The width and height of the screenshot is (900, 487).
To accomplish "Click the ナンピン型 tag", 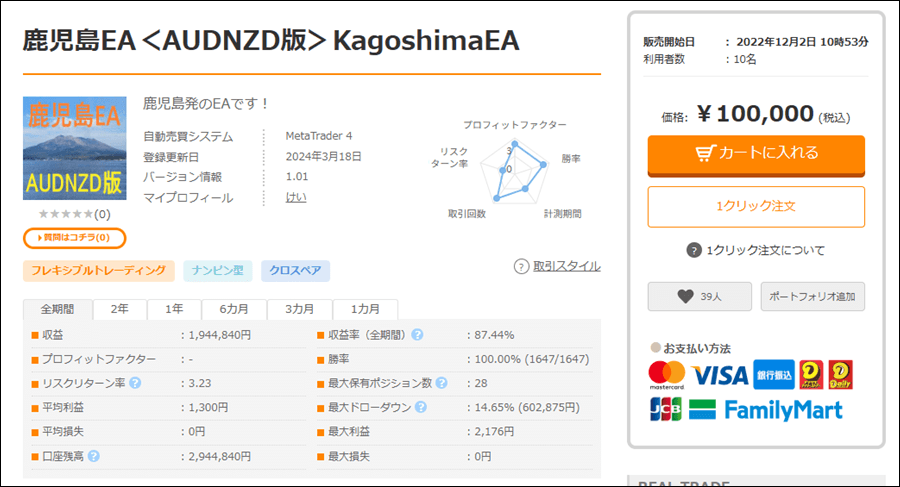I will tap(218, 270).
